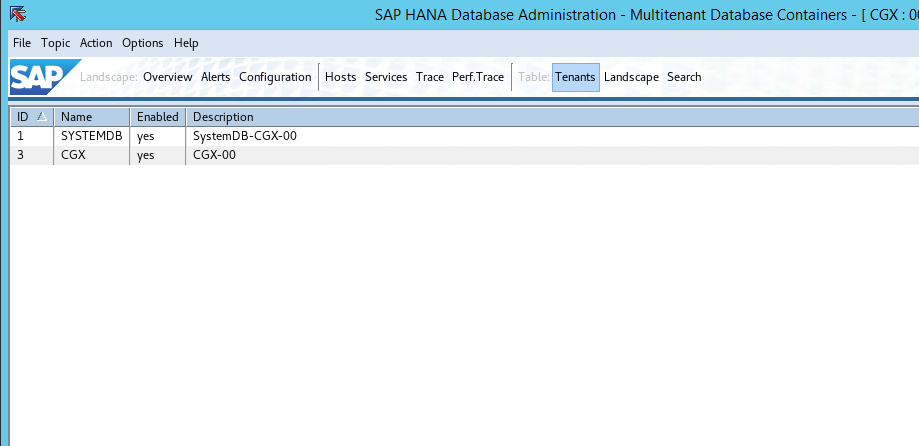Select the CGX name cell

click(91, 155)
